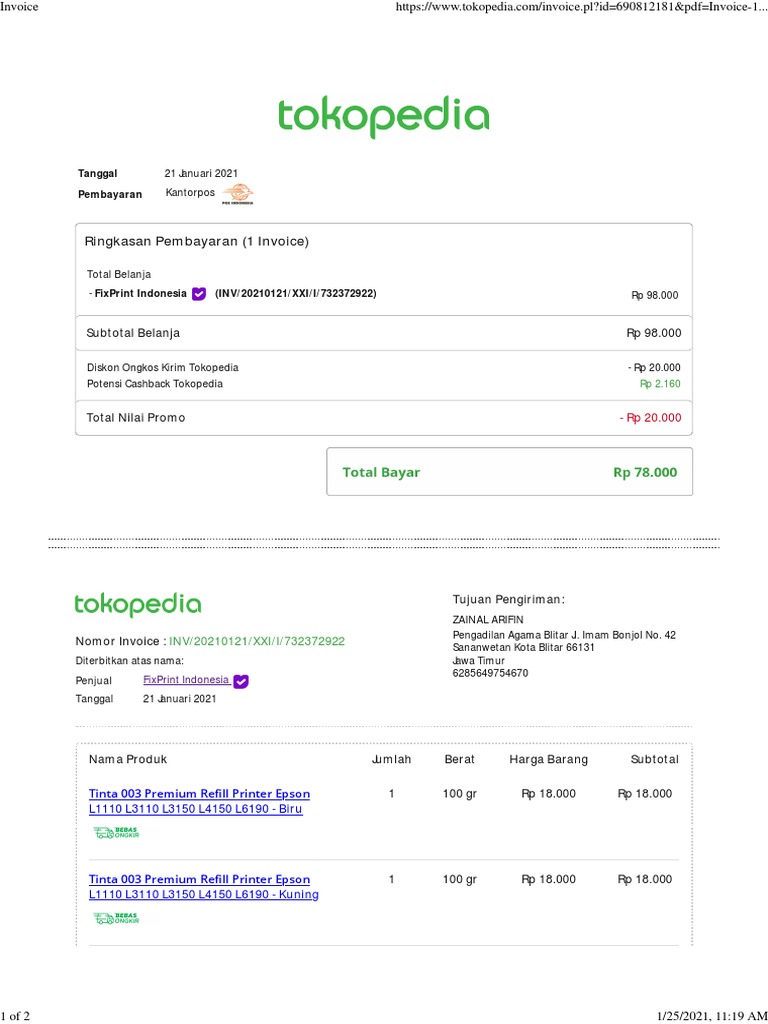Click the purple badge in payment summary
The image size is (768, 1024).
pos(199,294)
